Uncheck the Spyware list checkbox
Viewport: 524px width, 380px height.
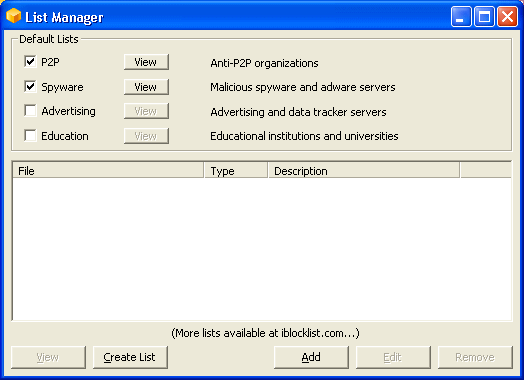[30, 87]
